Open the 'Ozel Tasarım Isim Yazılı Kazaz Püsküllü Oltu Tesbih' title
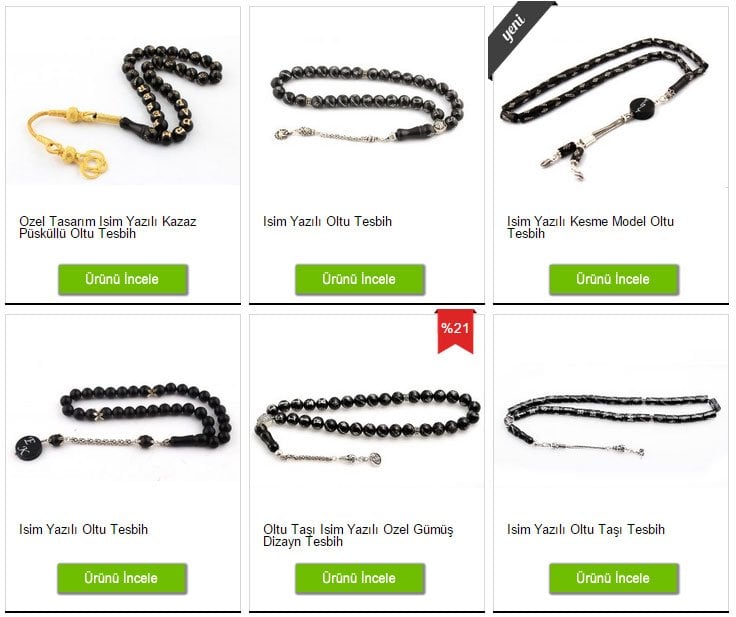The image size is (736, 617). 107,227
